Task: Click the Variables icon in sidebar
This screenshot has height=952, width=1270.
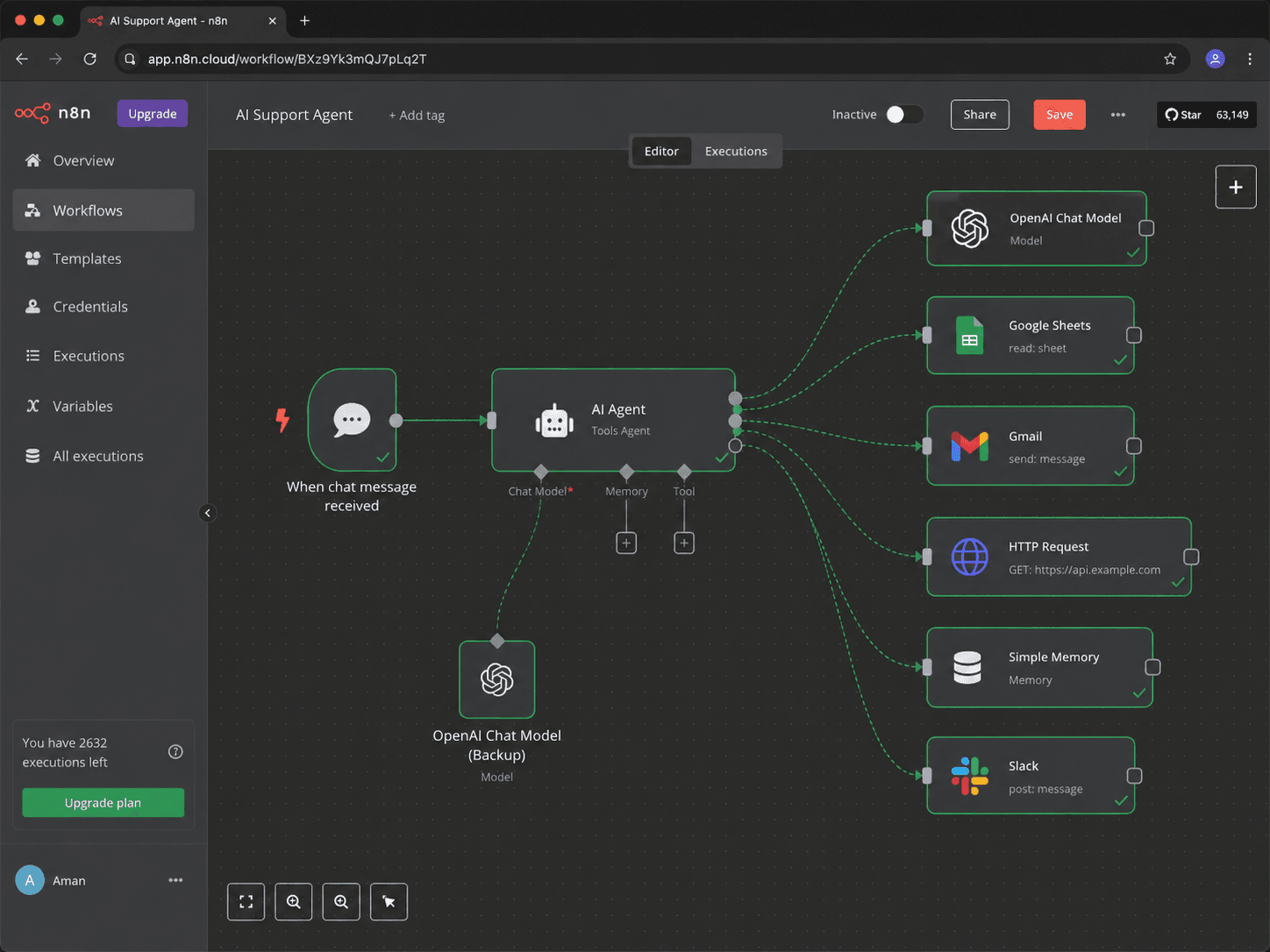Action: (33, 406)
